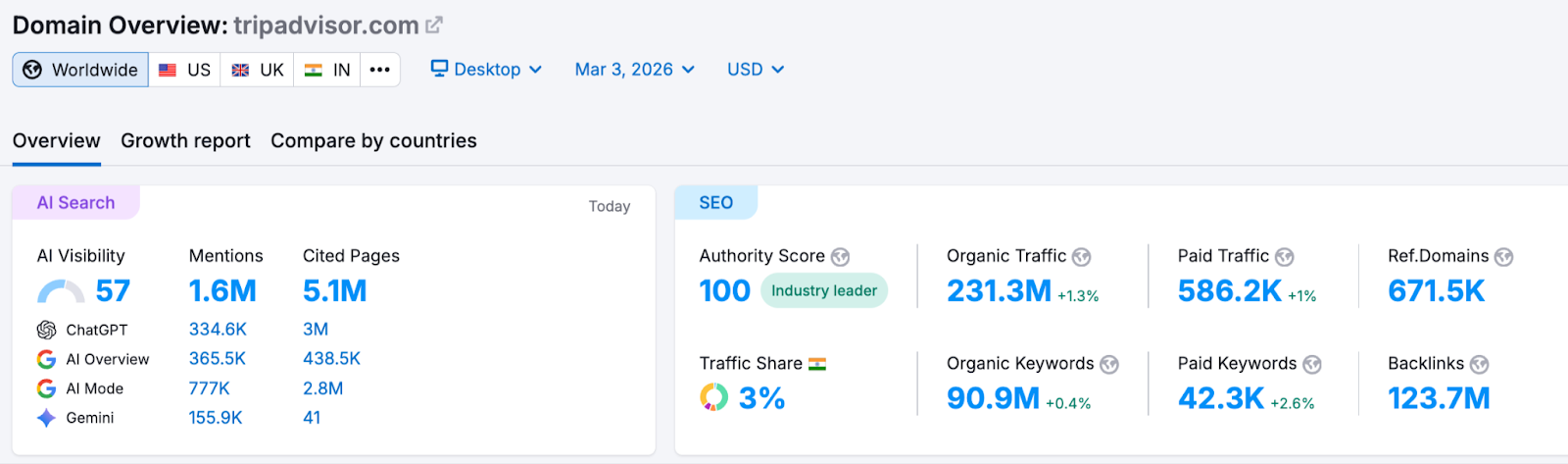Open Backlinks value 123.7M
The height and width of the screenshot is (464, 1568).
coord(1439,398)
